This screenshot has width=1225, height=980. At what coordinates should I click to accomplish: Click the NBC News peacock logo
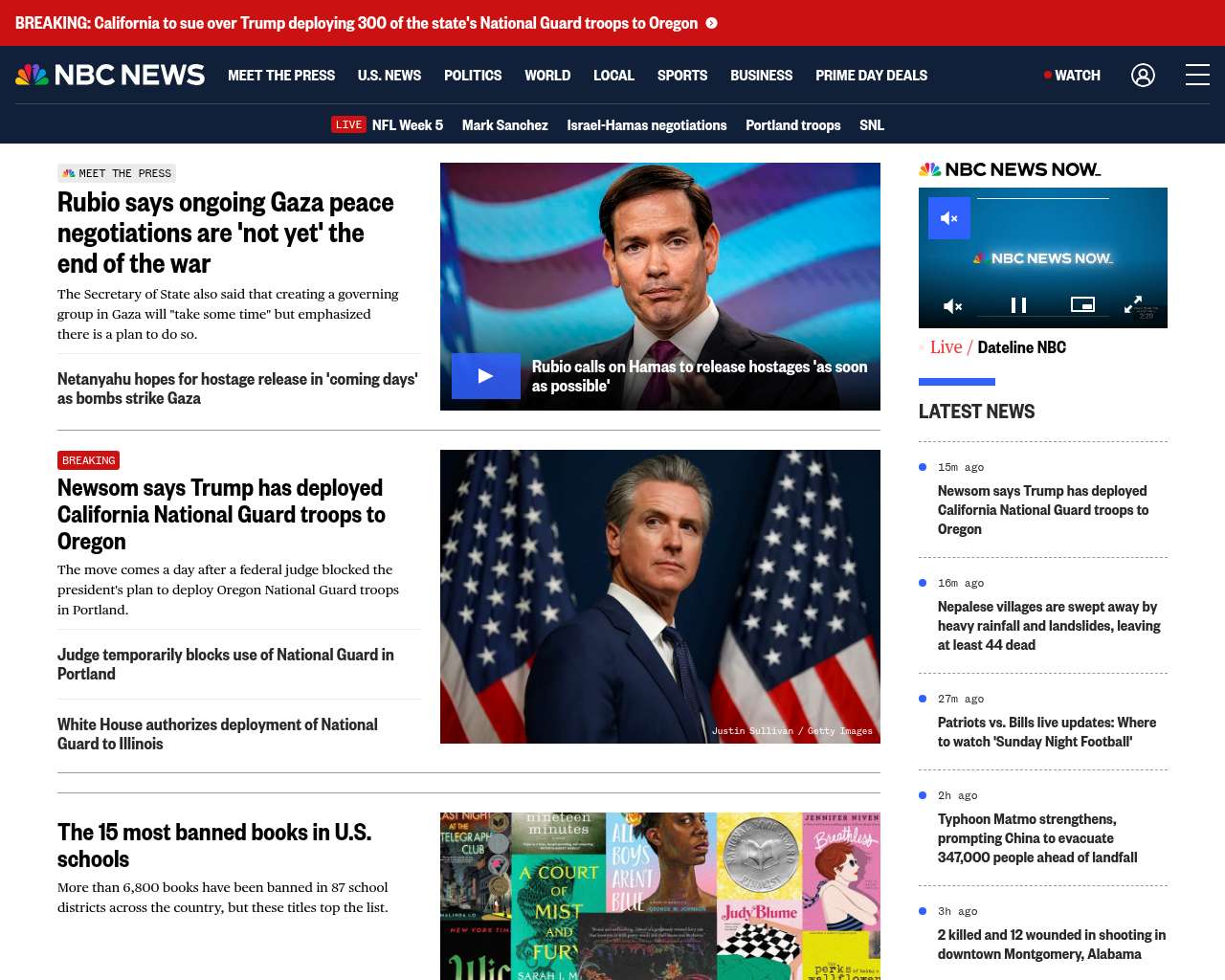(110, 75)
